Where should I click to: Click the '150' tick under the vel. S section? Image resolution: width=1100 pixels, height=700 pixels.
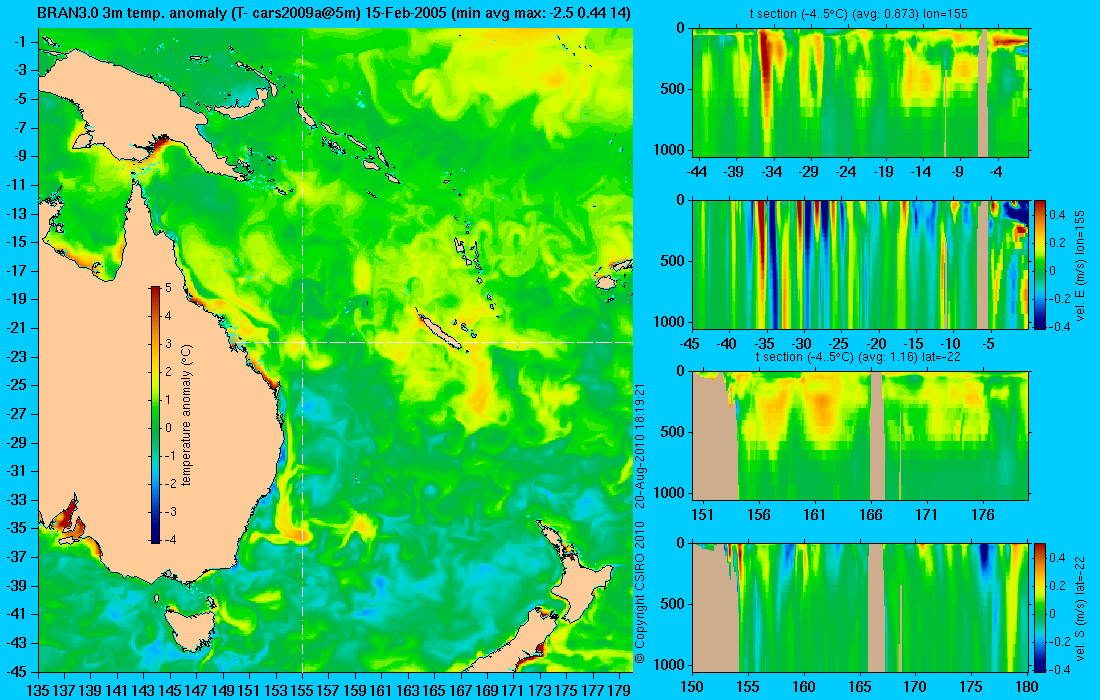point(692,687)
